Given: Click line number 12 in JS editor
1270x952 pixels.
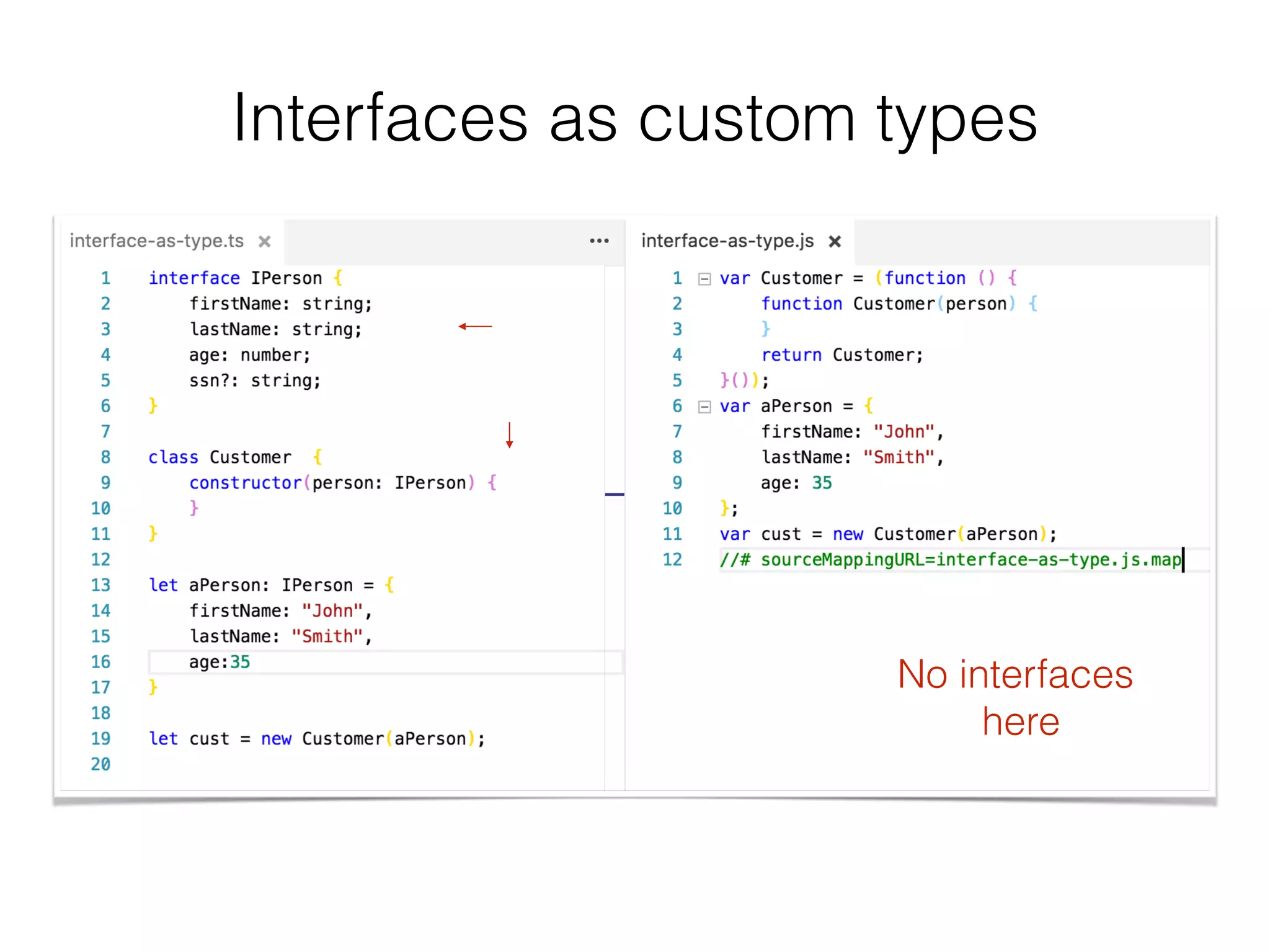Looking at the screenshot, I should (672, 560).
